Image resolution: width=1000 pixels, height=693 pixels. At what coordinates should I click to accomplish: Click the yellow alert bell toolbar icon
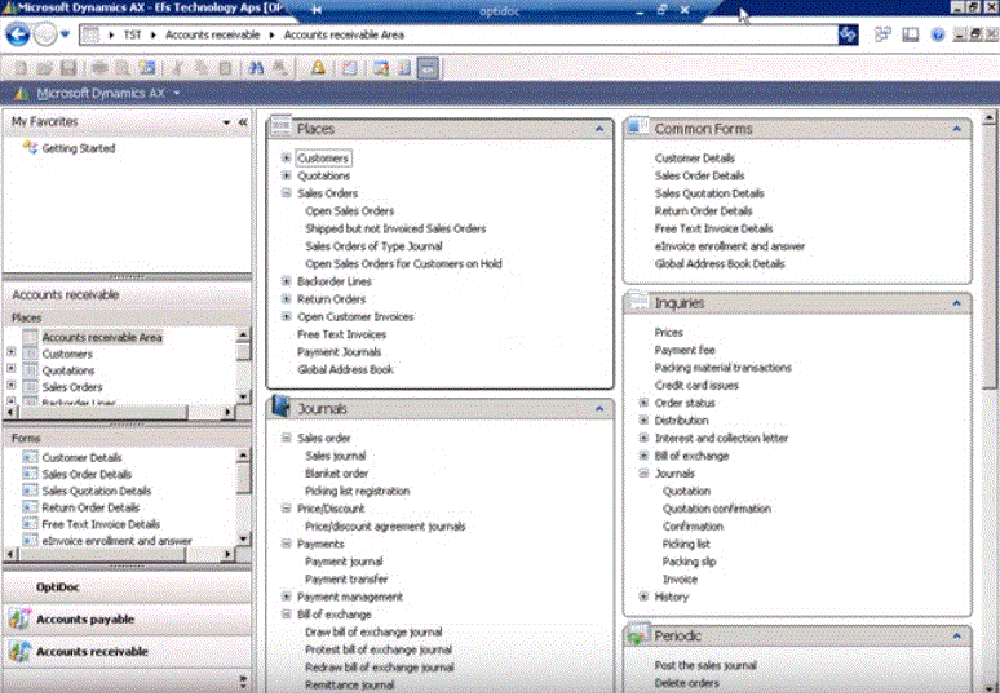(x=317, y=68)
